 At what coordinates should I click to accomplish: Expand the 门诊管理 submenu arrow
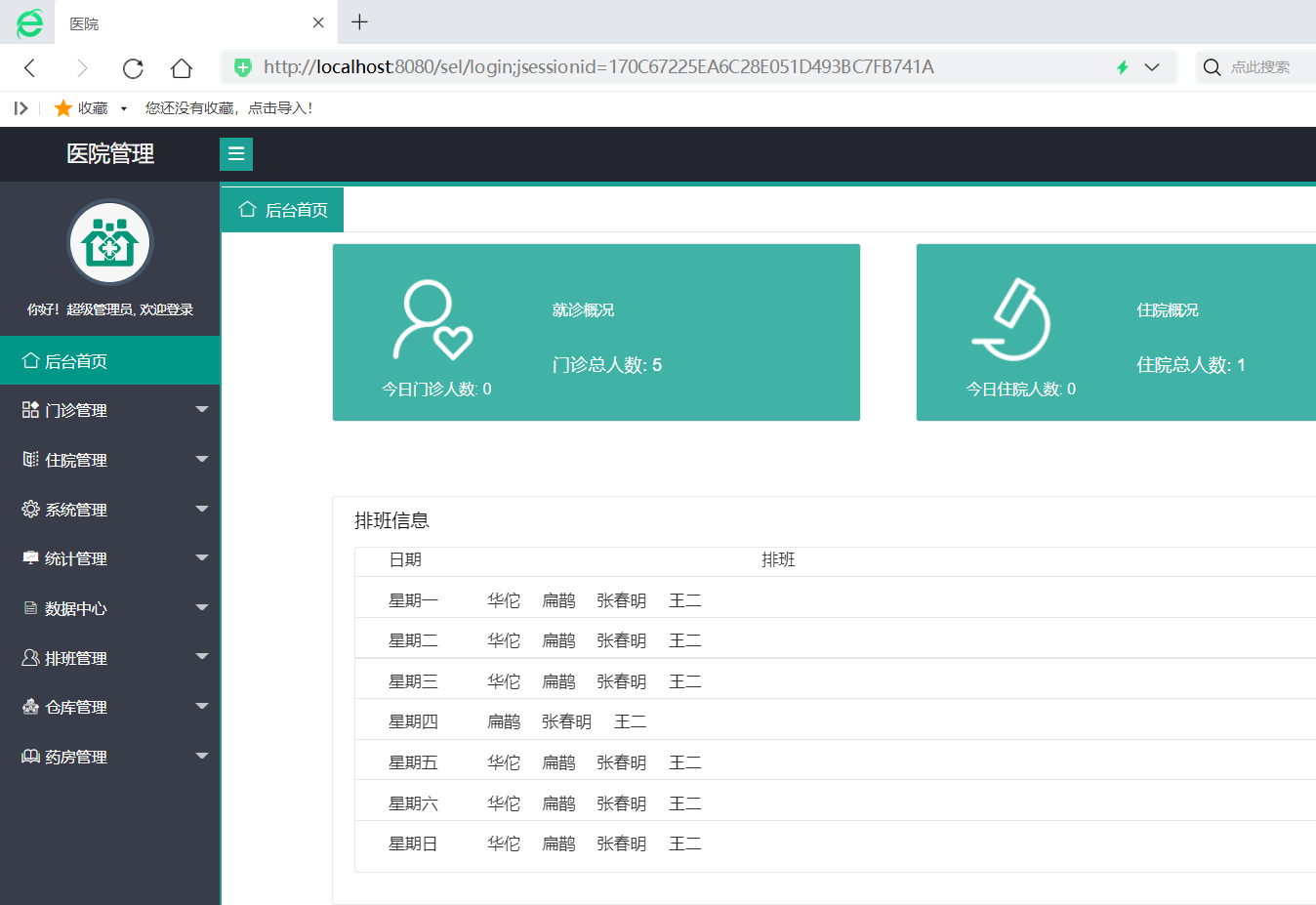(202, 410)
